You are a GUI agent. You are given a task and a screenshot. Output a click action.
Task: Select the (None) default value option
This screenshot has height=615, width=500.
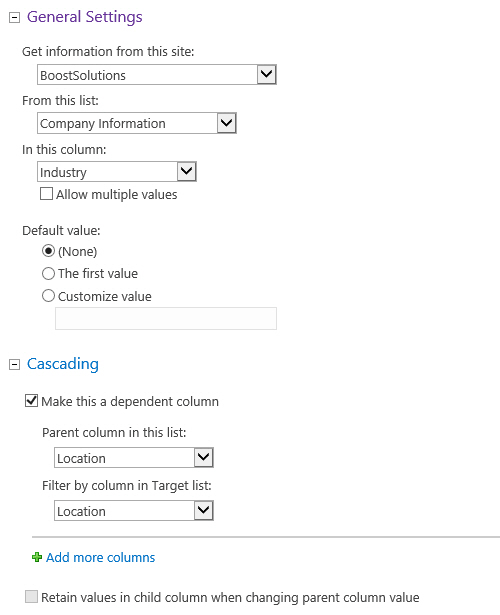(x=48, y=251)
